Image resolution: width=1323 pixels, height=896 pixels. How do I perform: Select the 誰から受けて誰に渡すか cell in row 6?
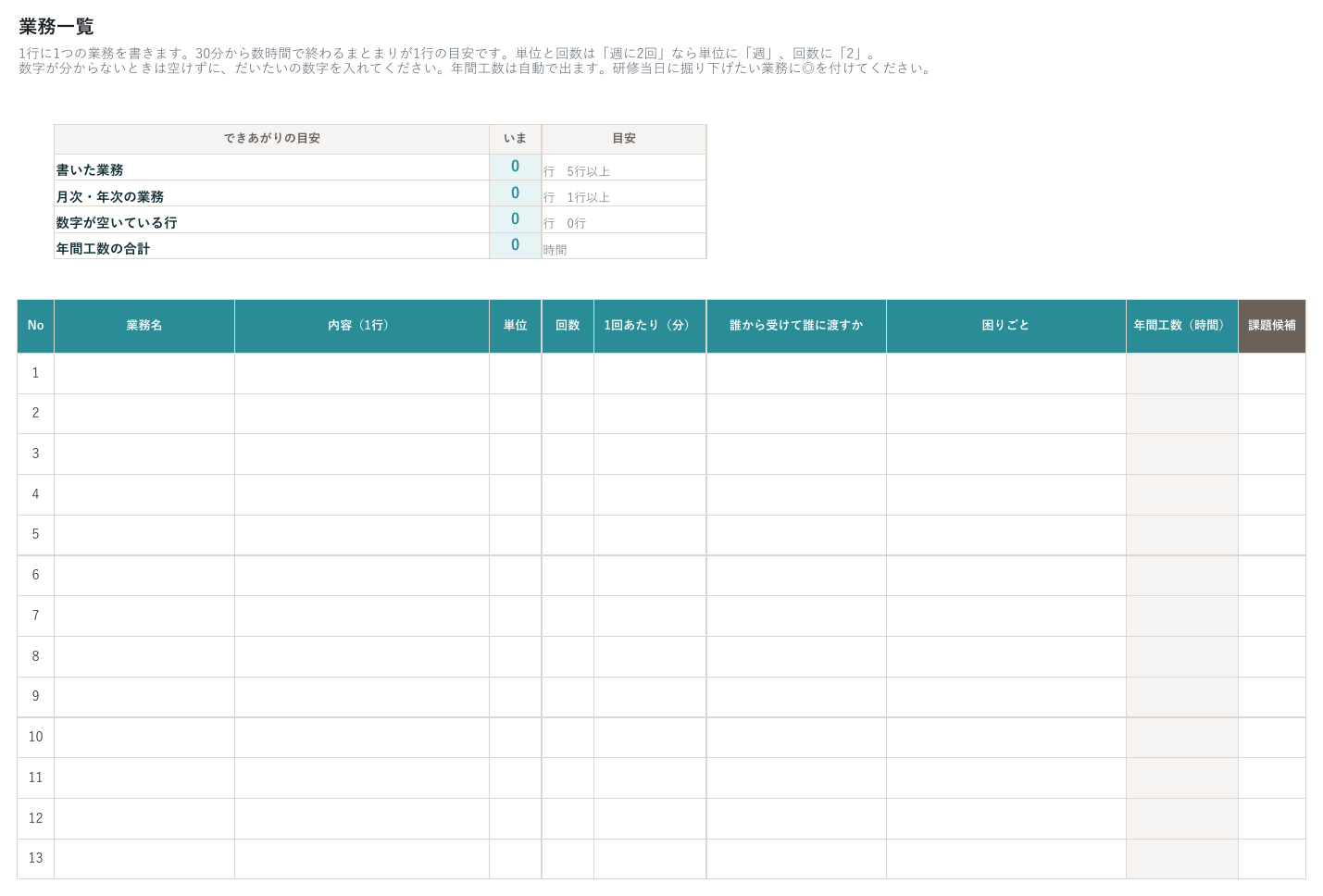pyautogui.click(x=796, y=576)
